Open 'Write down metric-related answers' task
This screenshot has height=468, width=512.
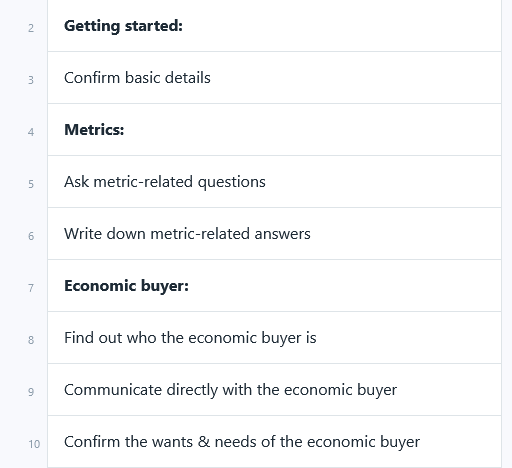274,234
